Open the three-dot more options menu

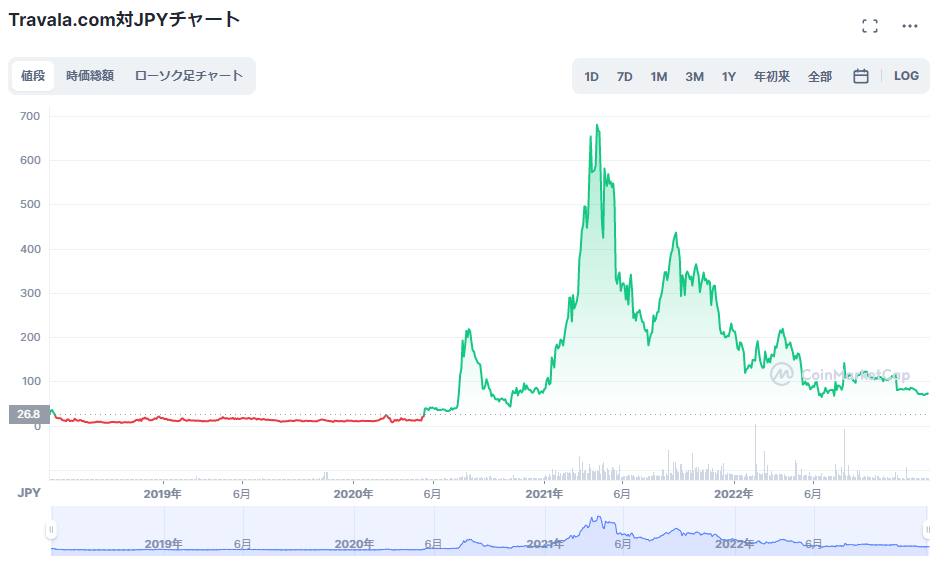click(x=910, y=26)
